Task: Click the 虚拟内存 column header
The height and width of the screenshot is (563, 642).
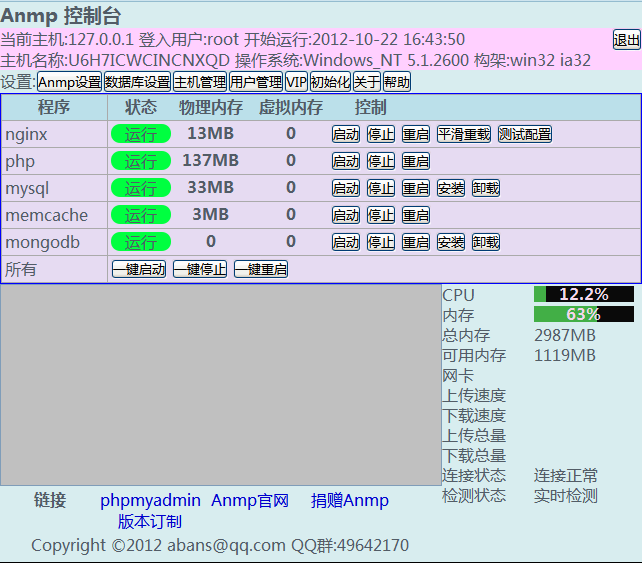Action: tap(291, 107)
